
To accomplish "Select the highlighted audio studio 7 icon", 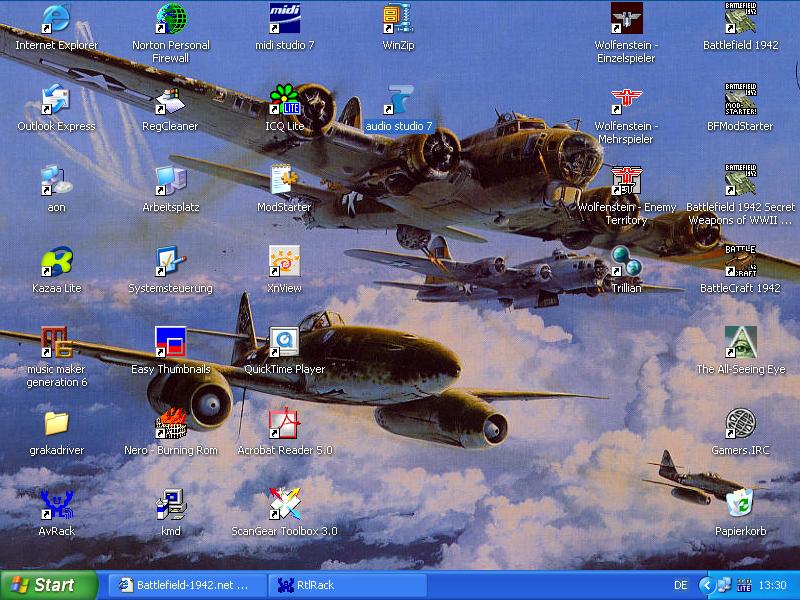I will (x=398, y=100).
